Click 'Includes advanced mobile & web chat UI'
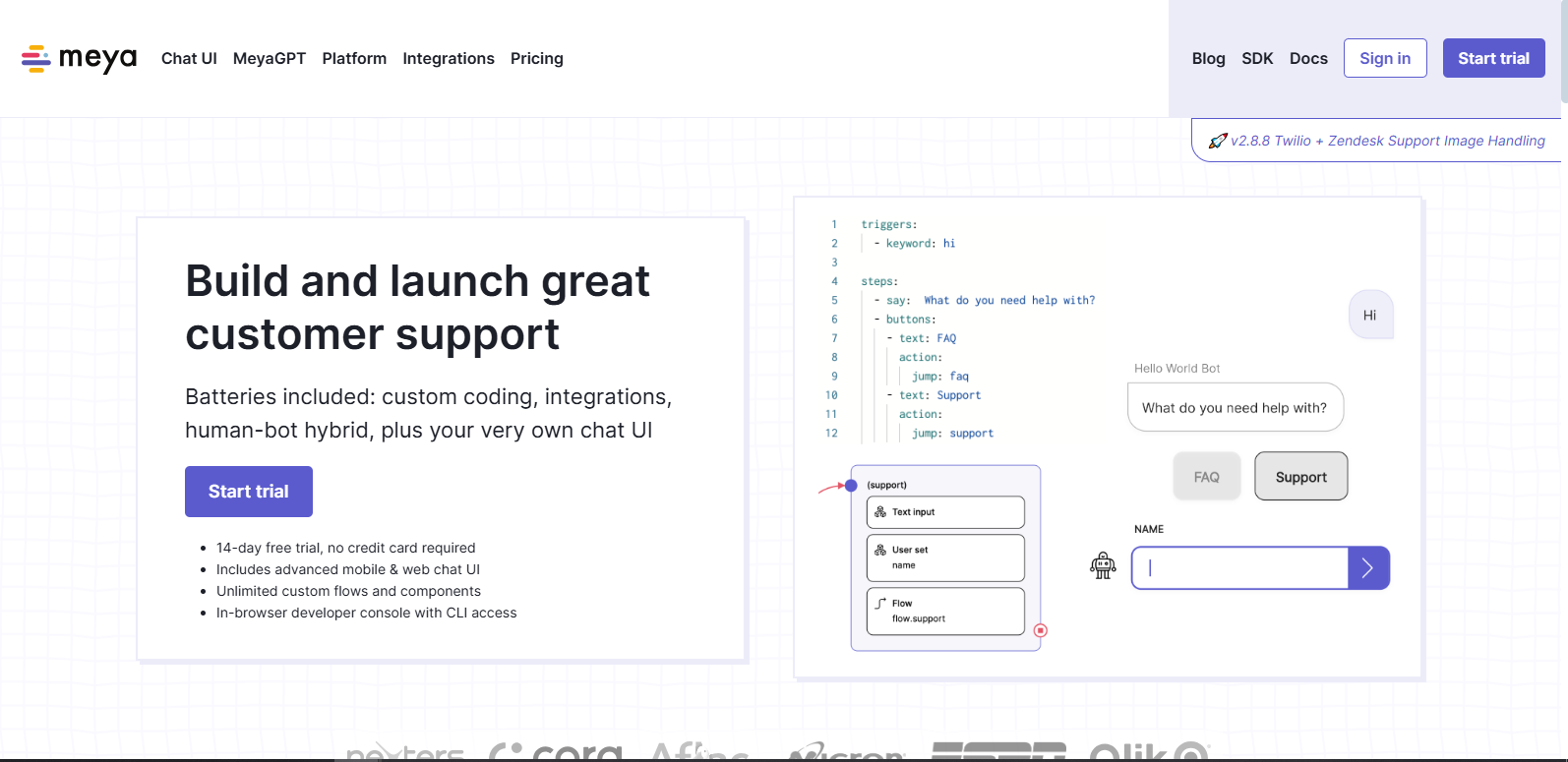1568x762 pixels. [x=348, y=569]
